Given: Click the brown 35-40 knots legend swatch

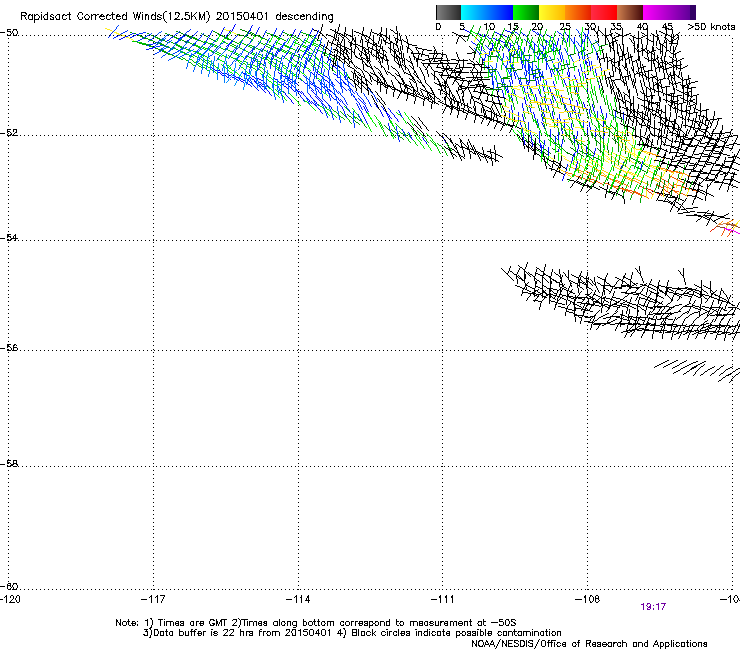Looking at the screenshot, I should 630,12.
